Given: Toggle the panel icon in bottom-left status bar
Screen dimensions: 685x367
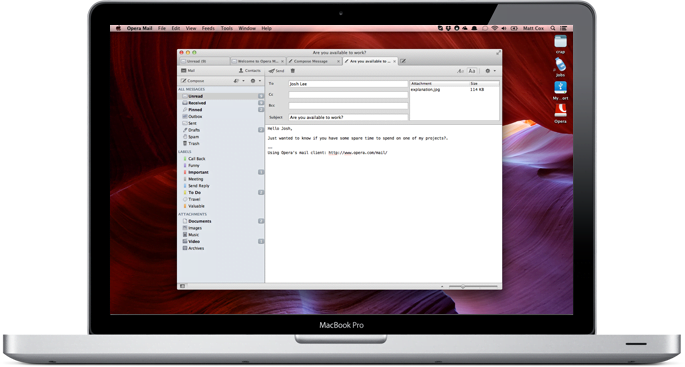Looking at the screenshot, I should click(x=183, y=286).
